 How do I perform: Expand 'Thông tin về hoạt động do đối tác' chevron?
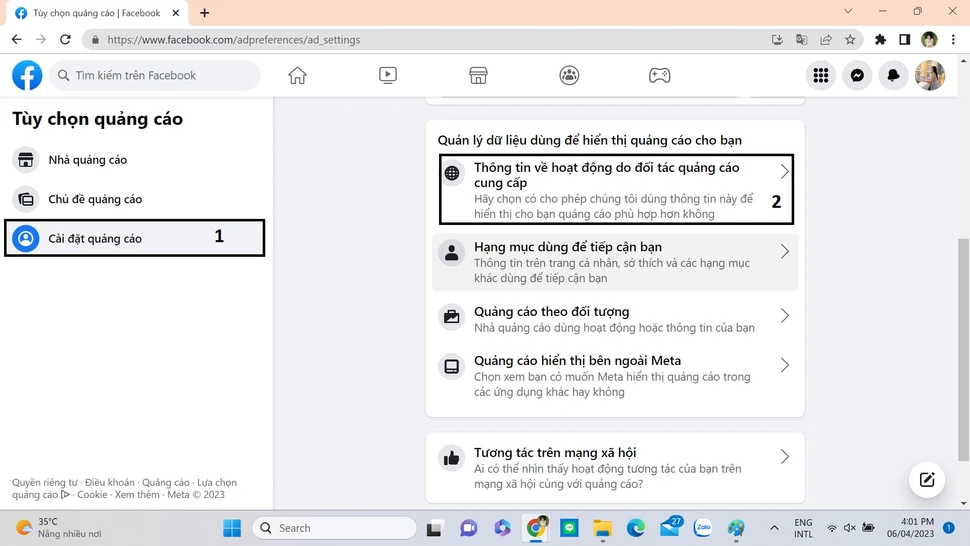point(784,172)
